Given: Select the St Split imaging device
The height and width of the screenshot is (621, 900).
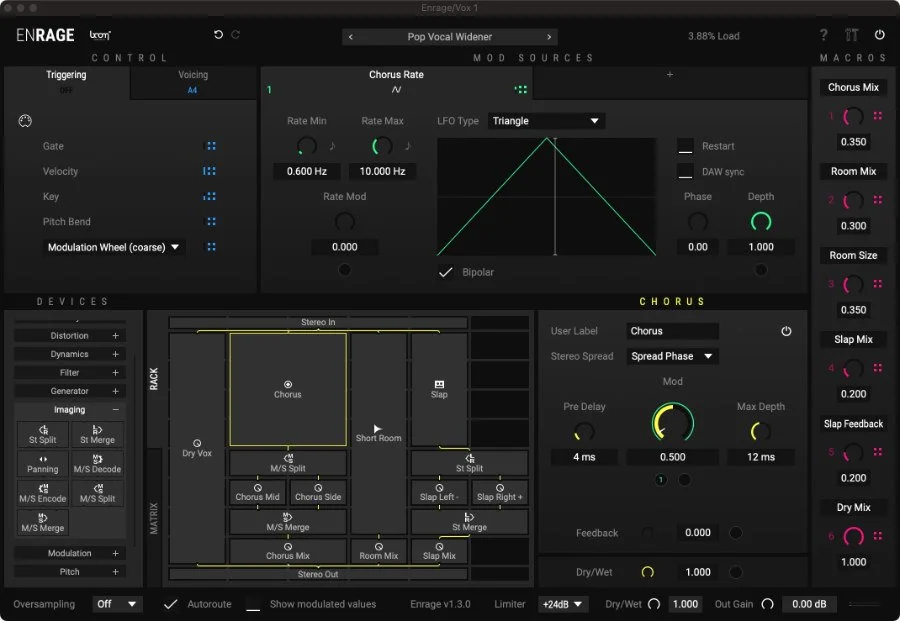Looking at the screenshot, I should [x=43, y=434].
